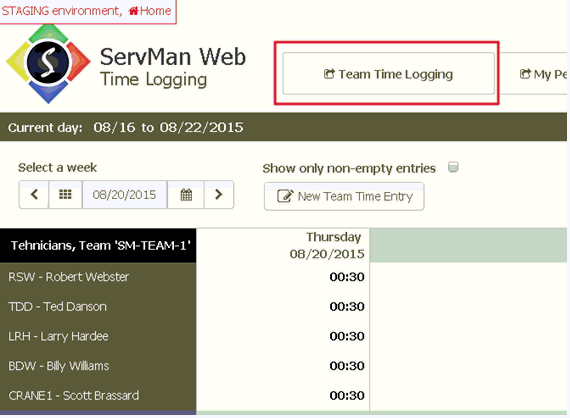Click the Home house icon
The width and height of the screenshot is (570, 418).
coord(133,11)
